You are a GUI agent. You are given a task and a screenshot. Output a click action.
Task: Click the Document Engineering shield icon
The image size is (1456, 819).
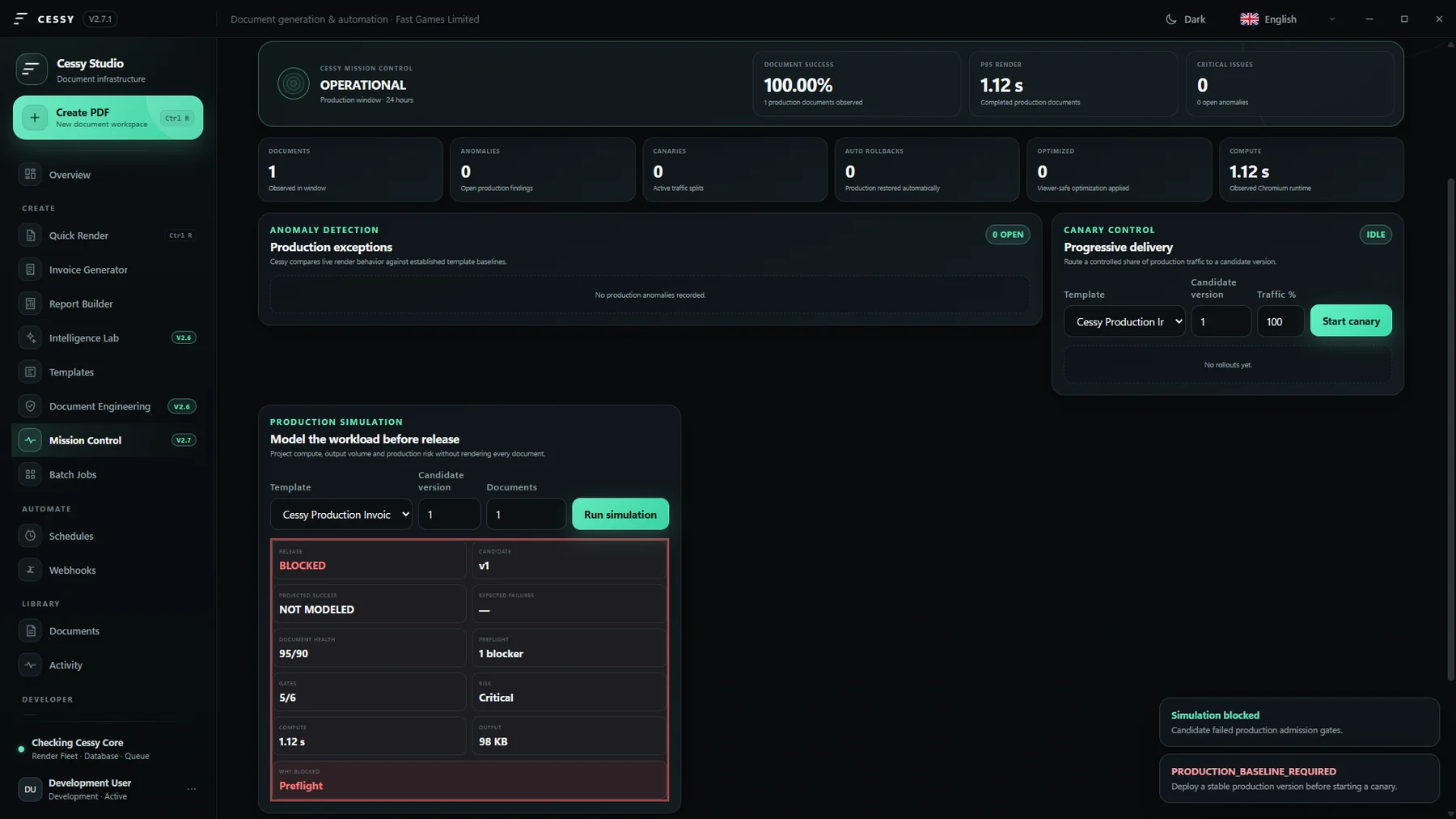(30, 406)
